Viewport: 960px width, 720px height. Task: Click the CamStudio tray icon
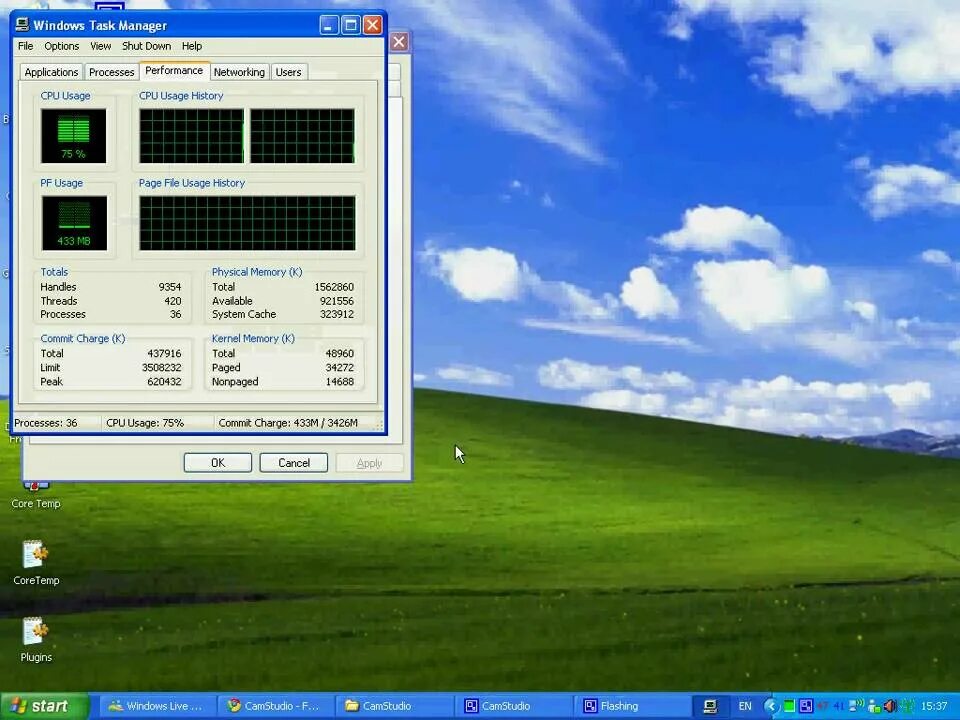(806, 706)
